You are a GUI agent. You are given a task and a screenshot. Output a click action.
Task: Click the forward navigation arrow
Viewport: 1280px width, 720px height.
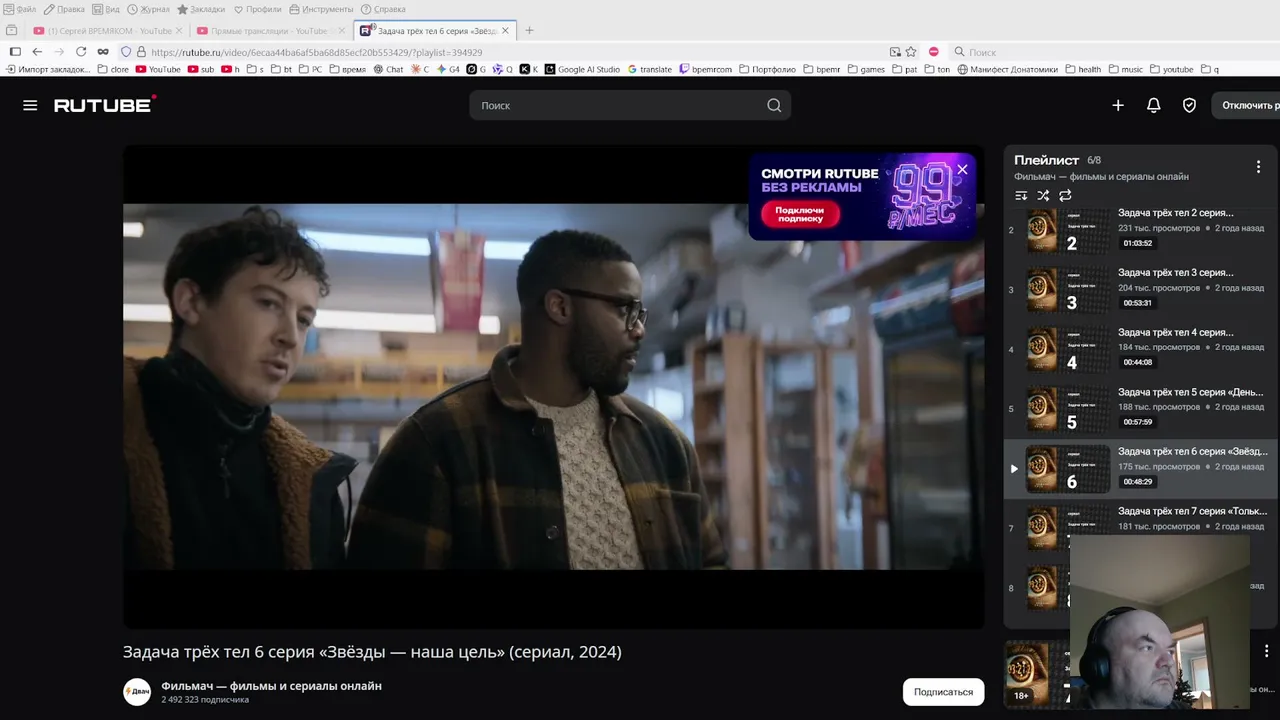coord(59,52)
